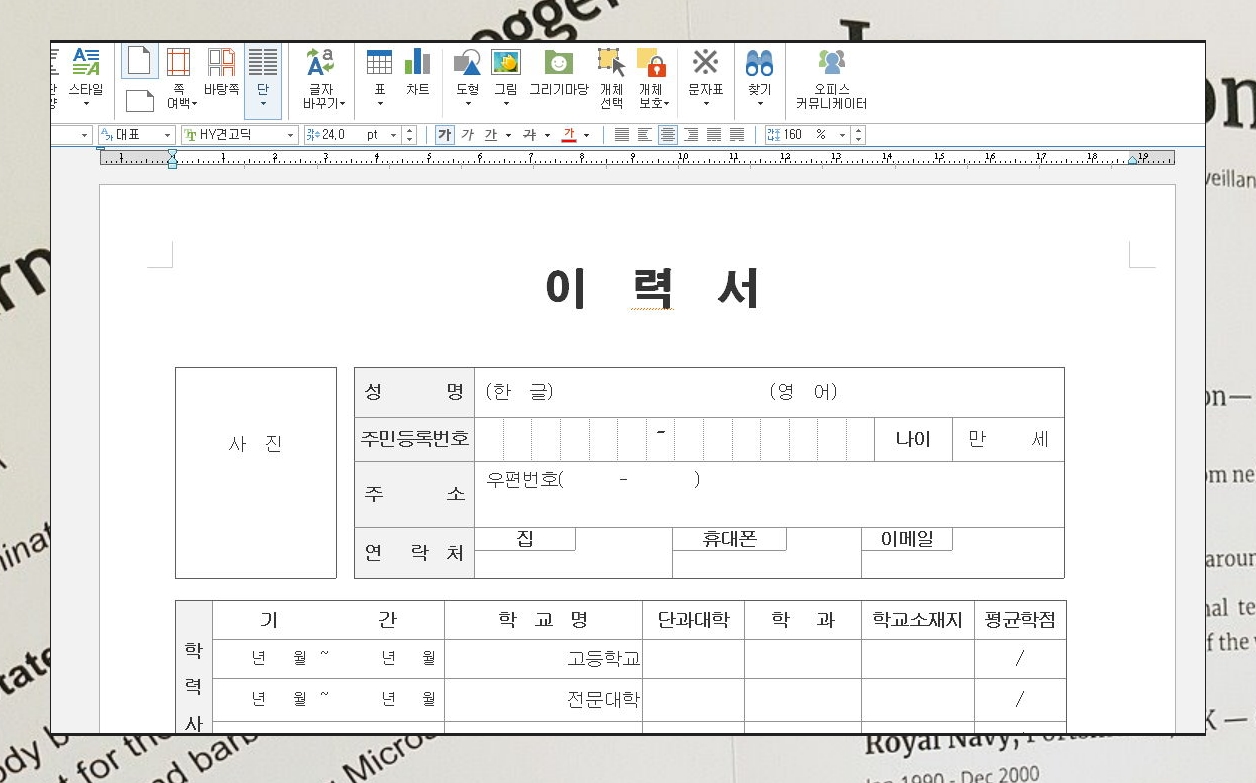Click the 연 락 처 label cell
1256x783 pixels.
[x=414, y=553]
